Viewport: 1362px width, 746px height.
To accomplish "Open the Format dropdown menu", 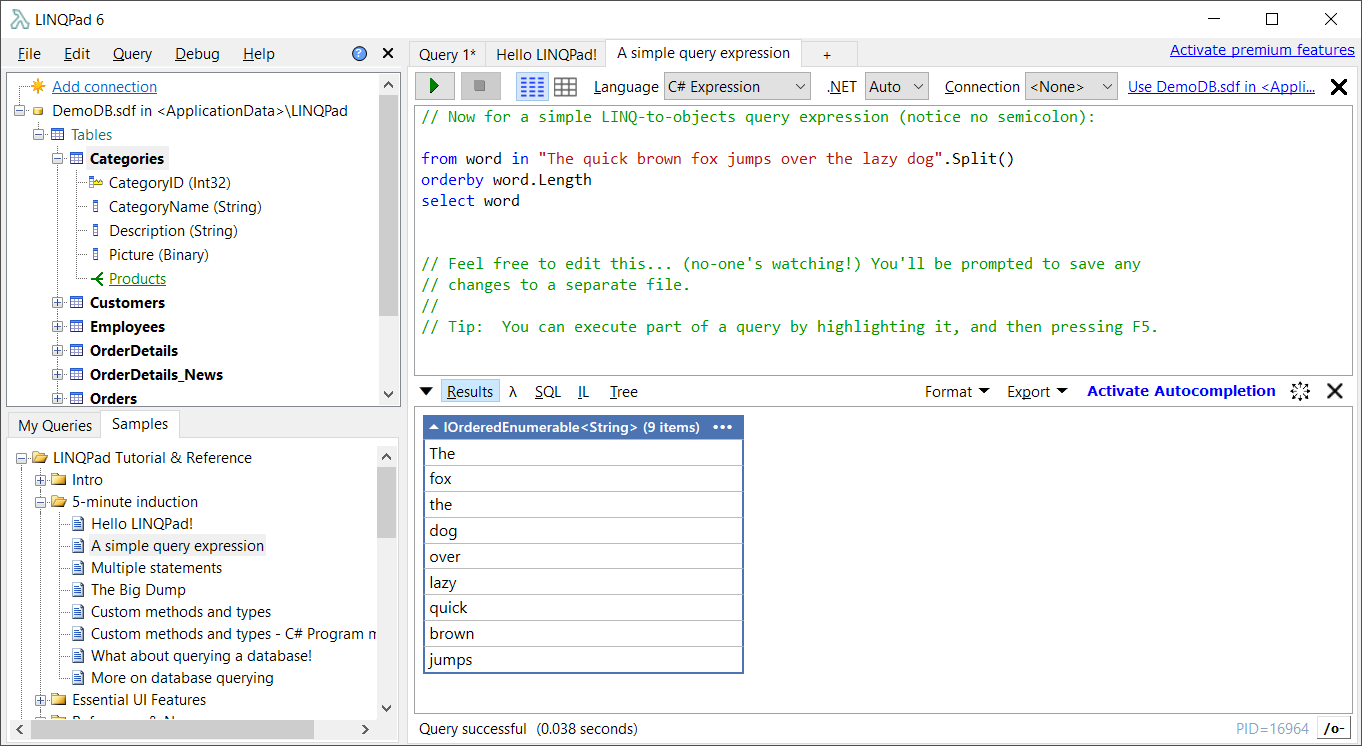I will 957,392.
